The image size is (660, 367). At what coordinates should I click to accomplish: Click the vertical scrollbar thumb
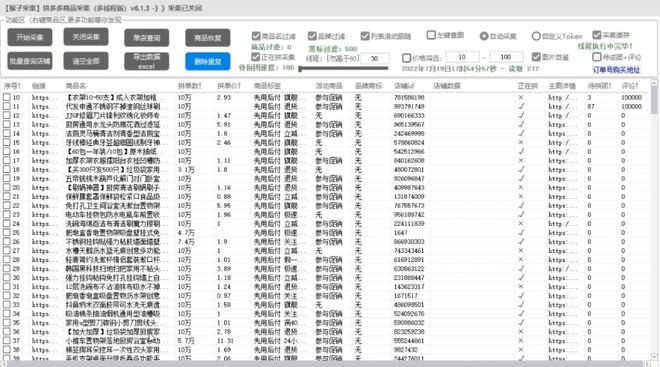pyautogui.click(x=654, y=100)
